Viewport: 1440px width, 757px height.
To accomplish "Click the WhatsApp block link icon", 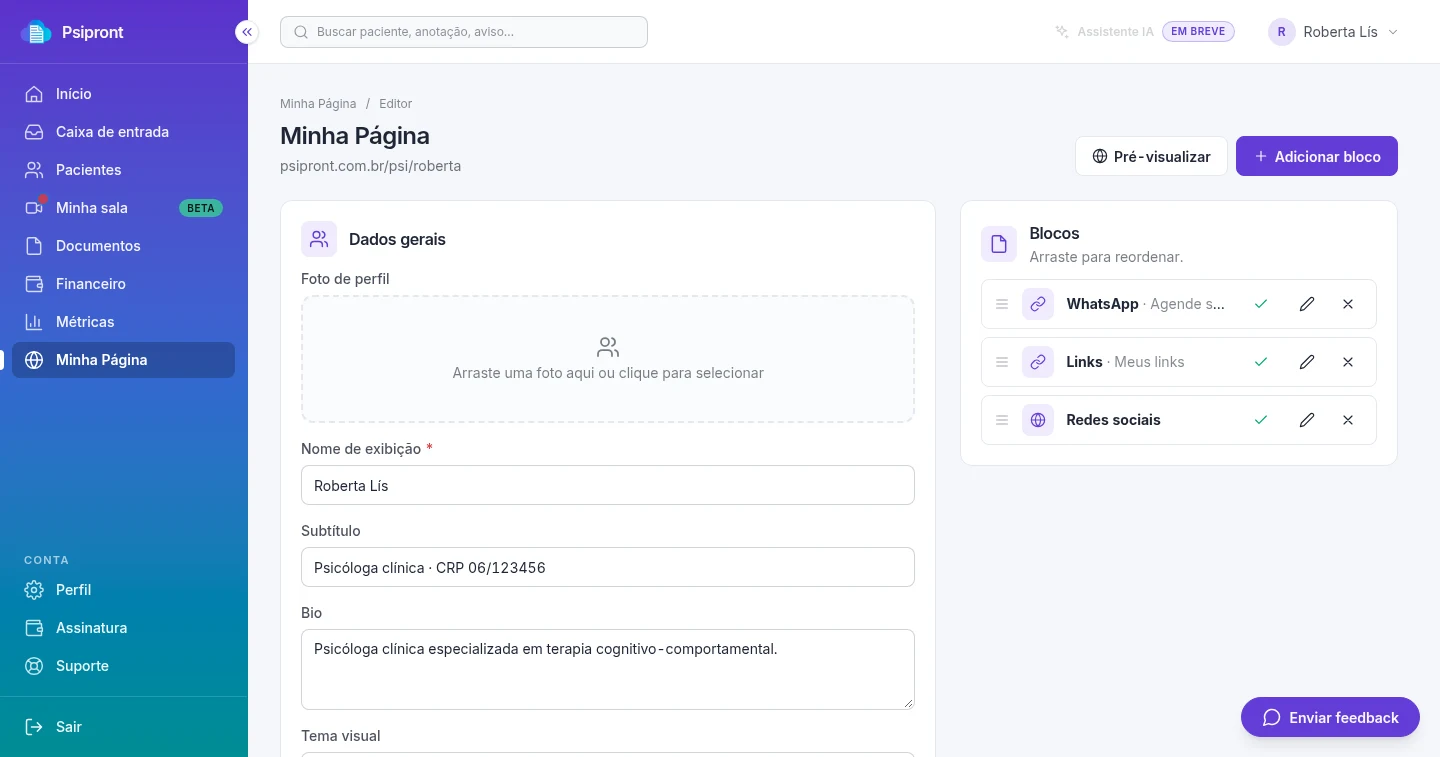I will click(1038, 304).
